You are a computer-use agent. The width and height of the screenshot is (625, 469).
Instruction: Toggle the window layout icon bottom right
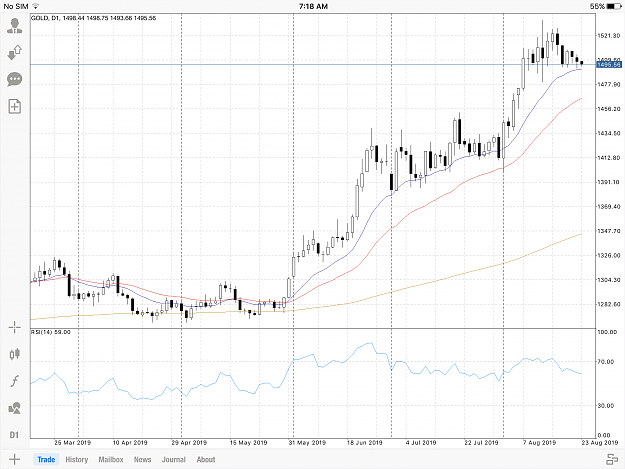click(612, 459)
